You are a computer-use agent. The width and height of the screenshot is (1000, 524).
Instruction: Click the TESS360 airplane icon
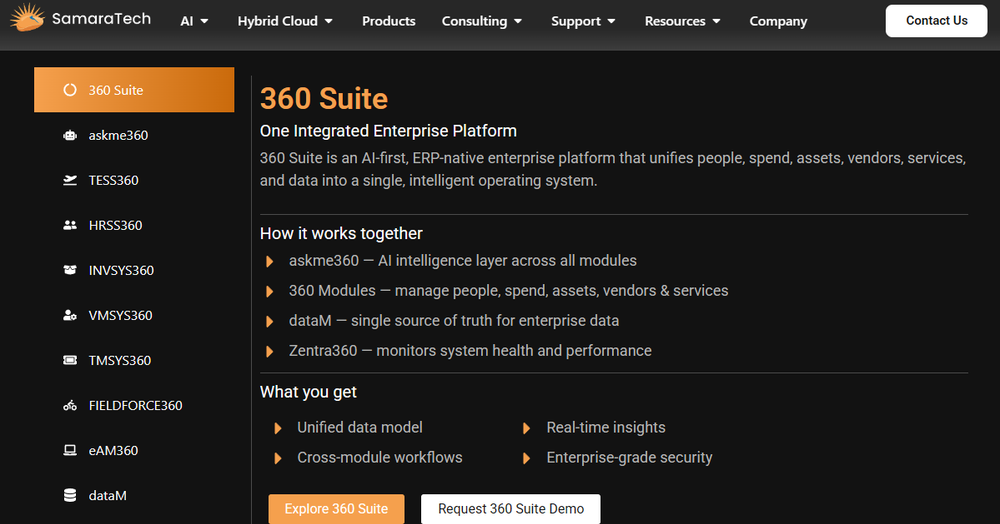pos(70,180)
